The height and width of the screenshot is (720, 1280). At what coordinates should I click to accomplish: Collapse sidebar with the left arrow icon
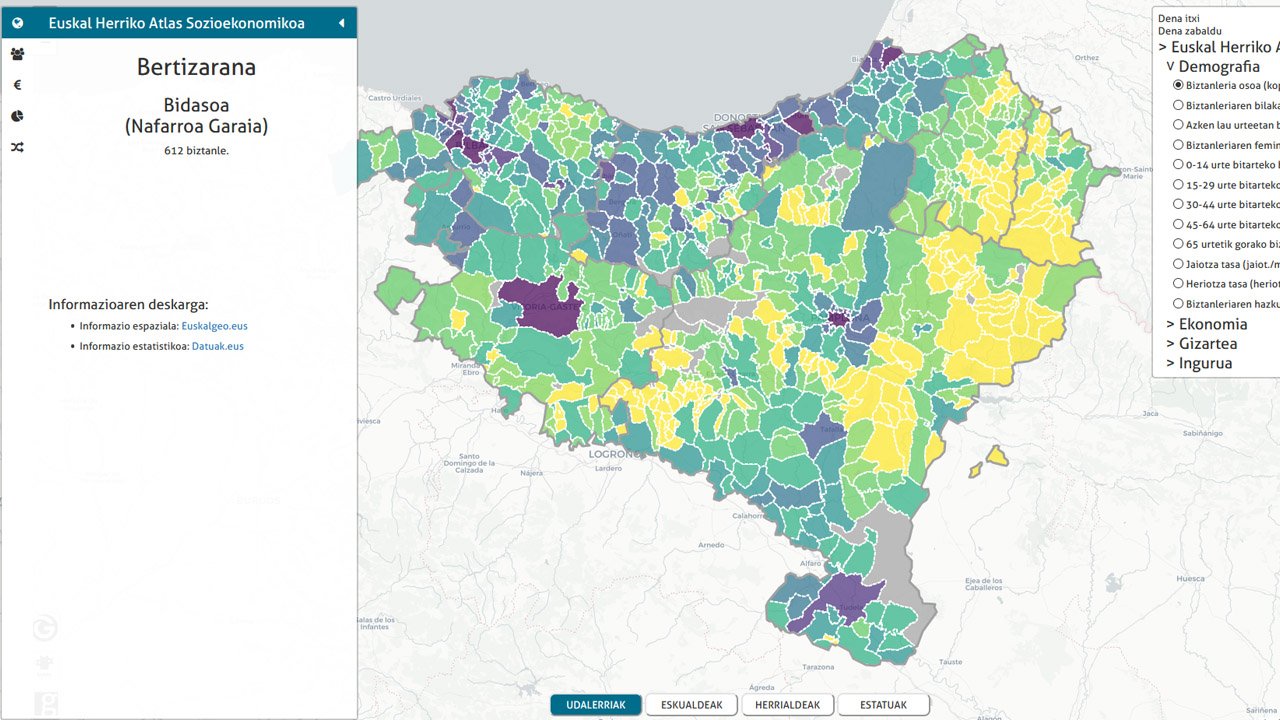pos(341,23)
